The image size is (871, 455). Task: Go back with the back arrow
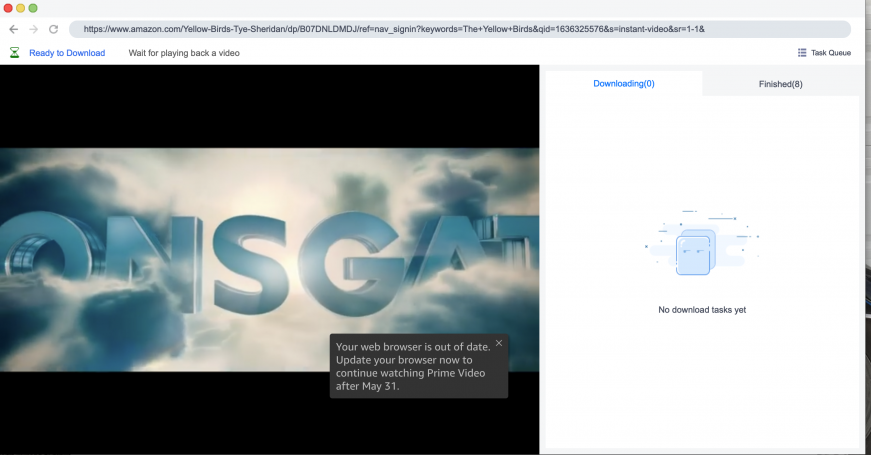point(13,29)
